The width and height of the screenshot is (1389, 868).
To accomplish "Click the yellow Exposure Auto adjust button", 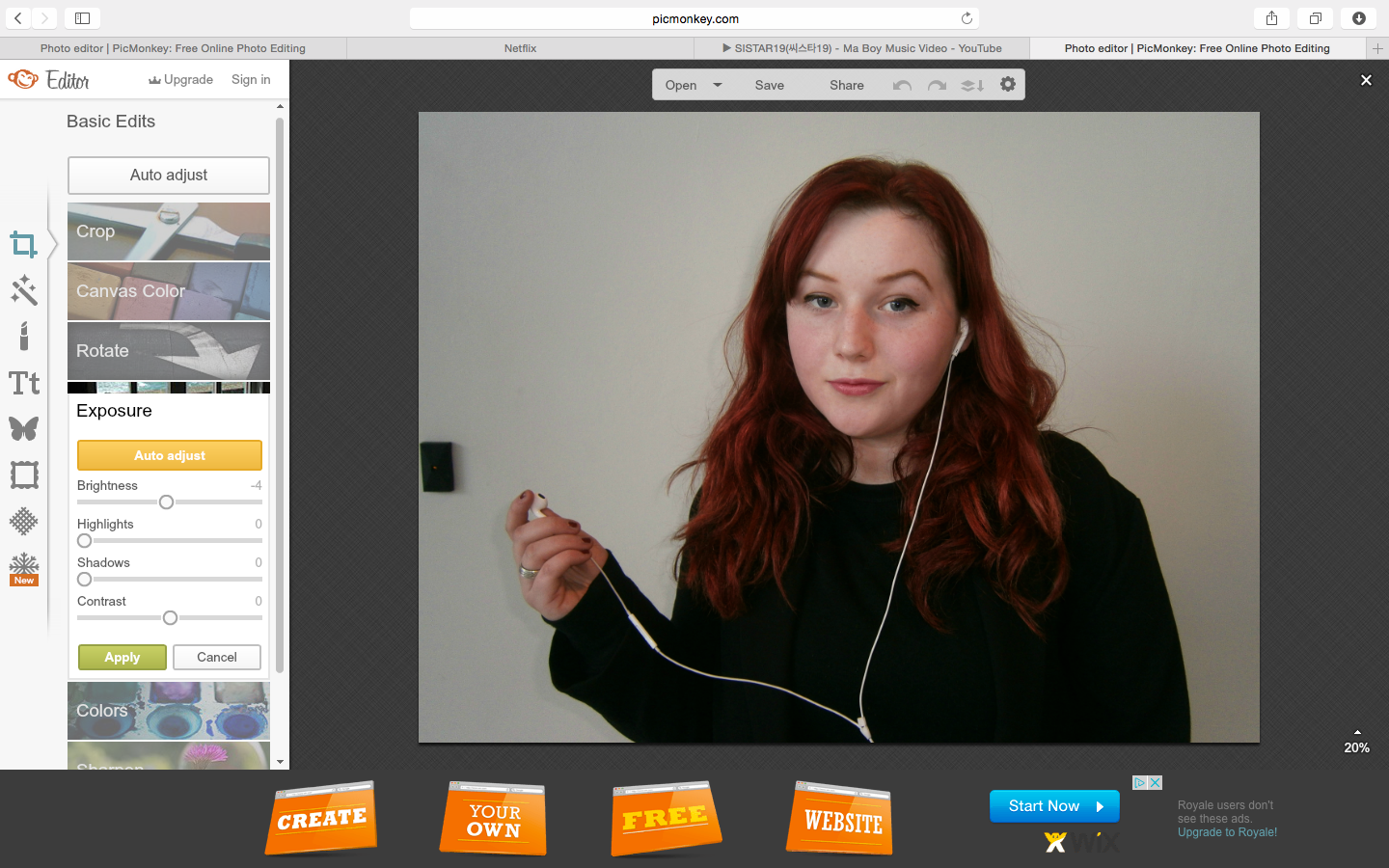I will pyautogui.click(x=170, y=455).
